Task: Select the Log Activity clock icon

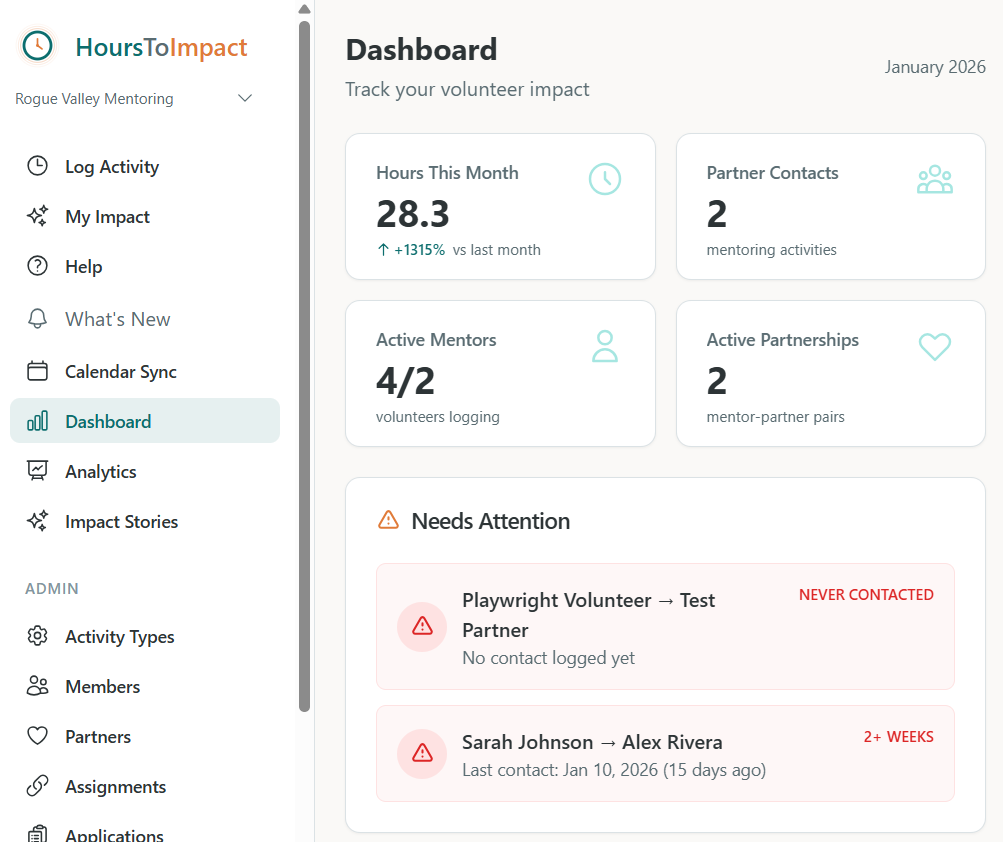Action: (37, 166)
